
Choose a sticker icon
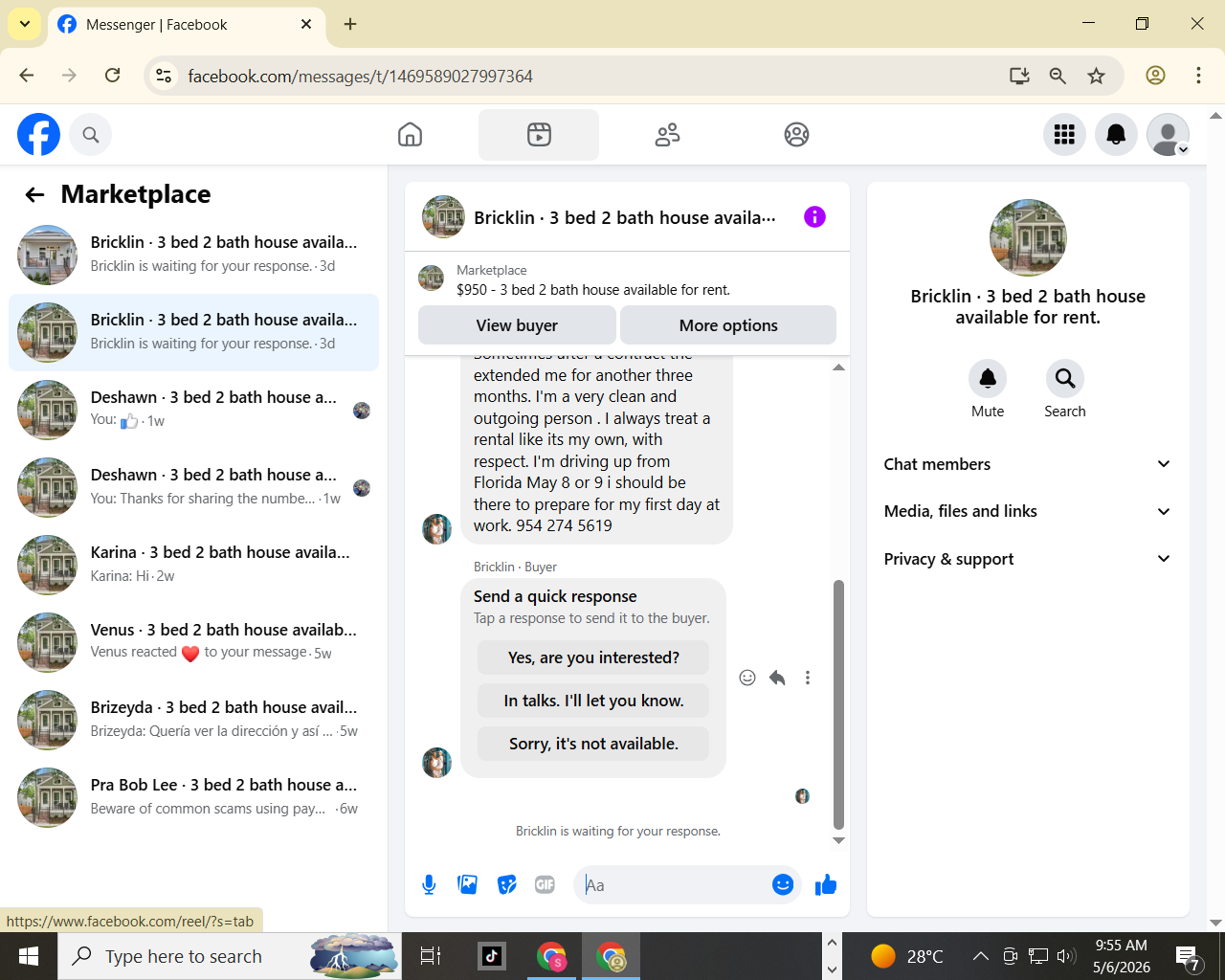(507, 885)
